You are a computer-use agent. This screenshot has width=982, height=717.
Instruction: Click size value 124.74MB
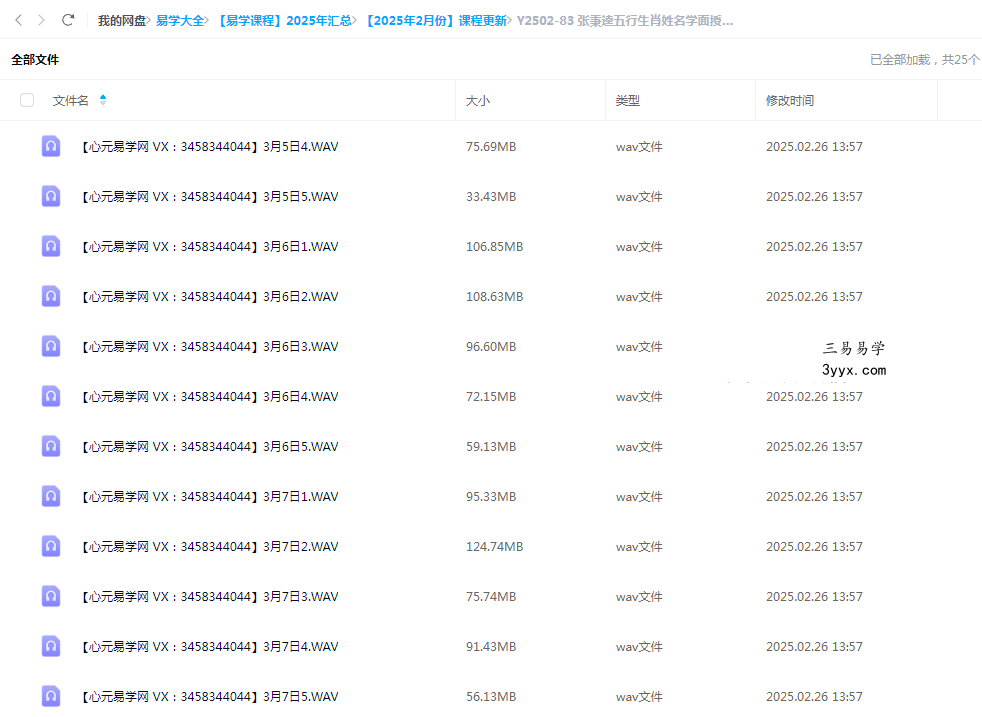[494, 547]
